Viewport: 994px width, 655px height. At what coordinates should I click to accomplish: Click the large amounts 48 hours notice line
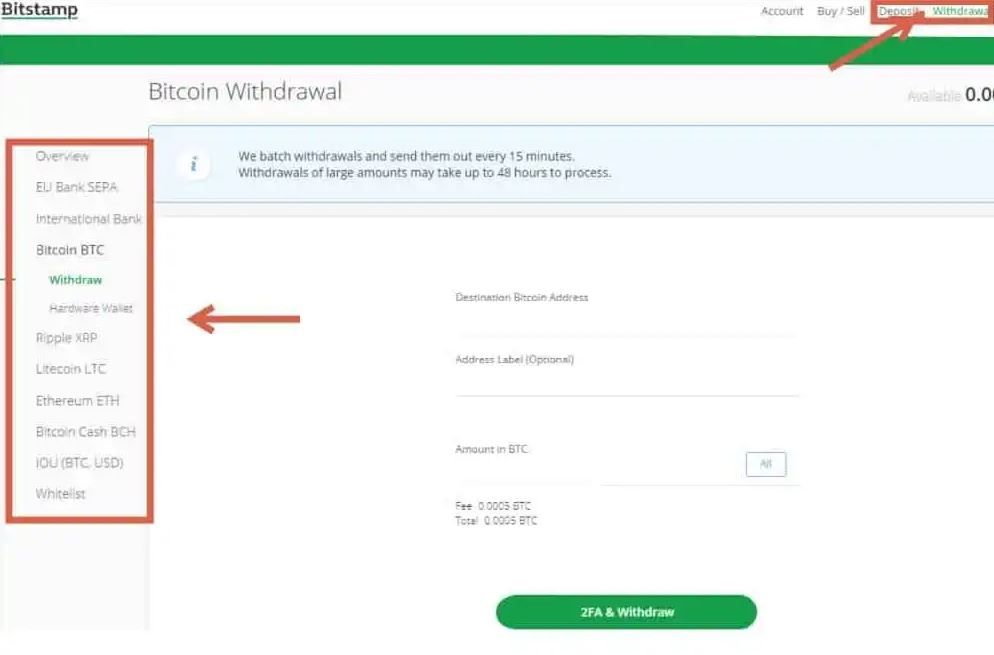click(x=425, y=172)
